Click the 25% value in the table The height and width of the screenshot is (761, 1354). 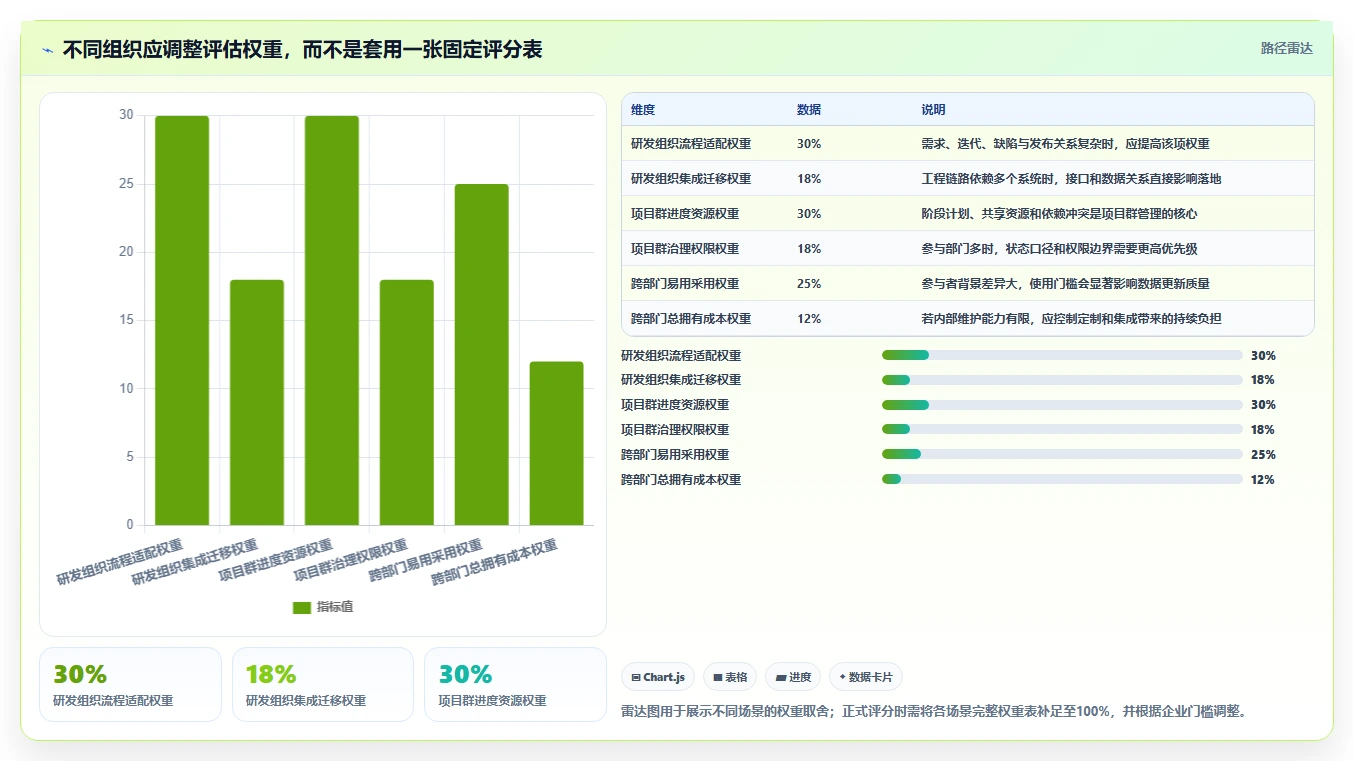point(809,284)
